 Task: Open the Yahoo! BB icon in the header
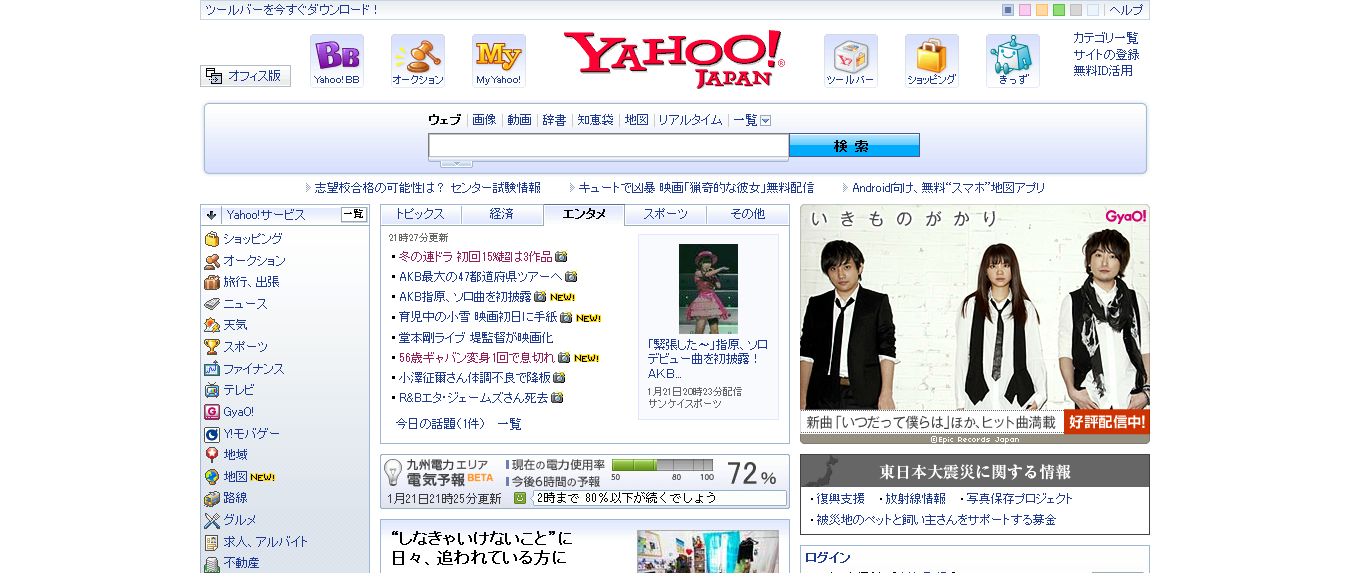point(337,61)
